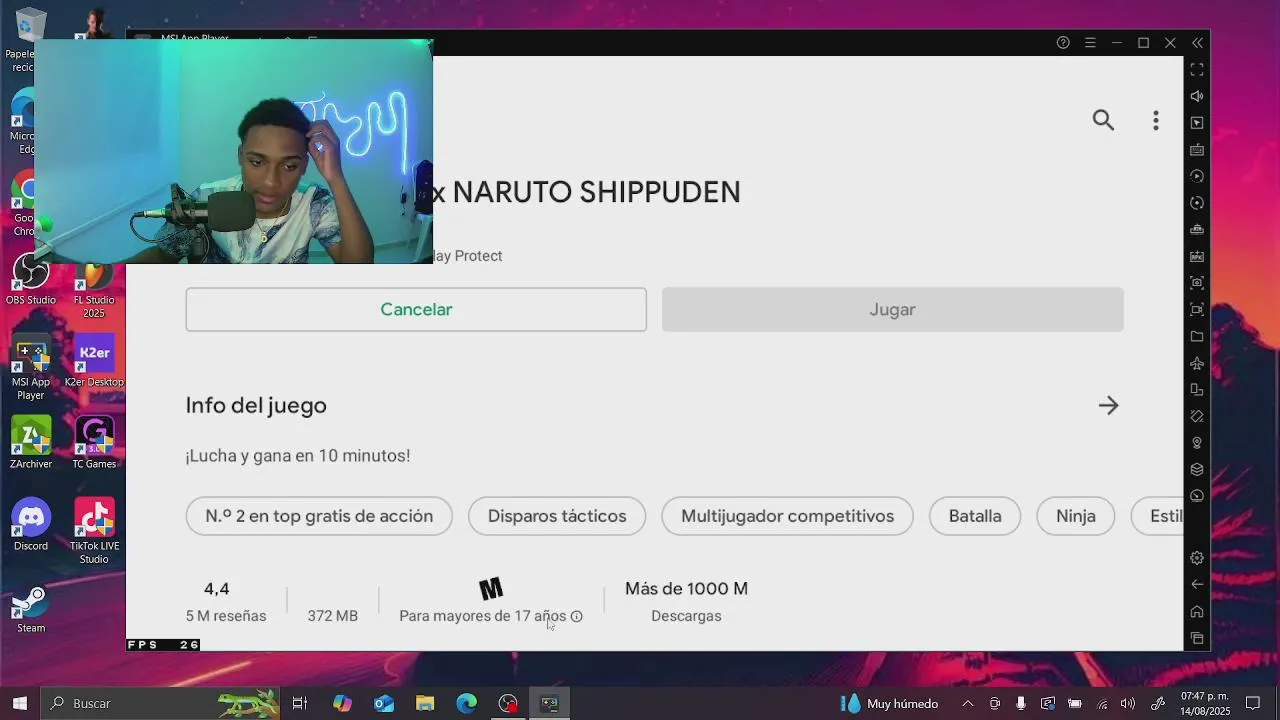1280x720 pixels.
Task: Click the microphone icon in system tray
Action: tap(1021, 703)
